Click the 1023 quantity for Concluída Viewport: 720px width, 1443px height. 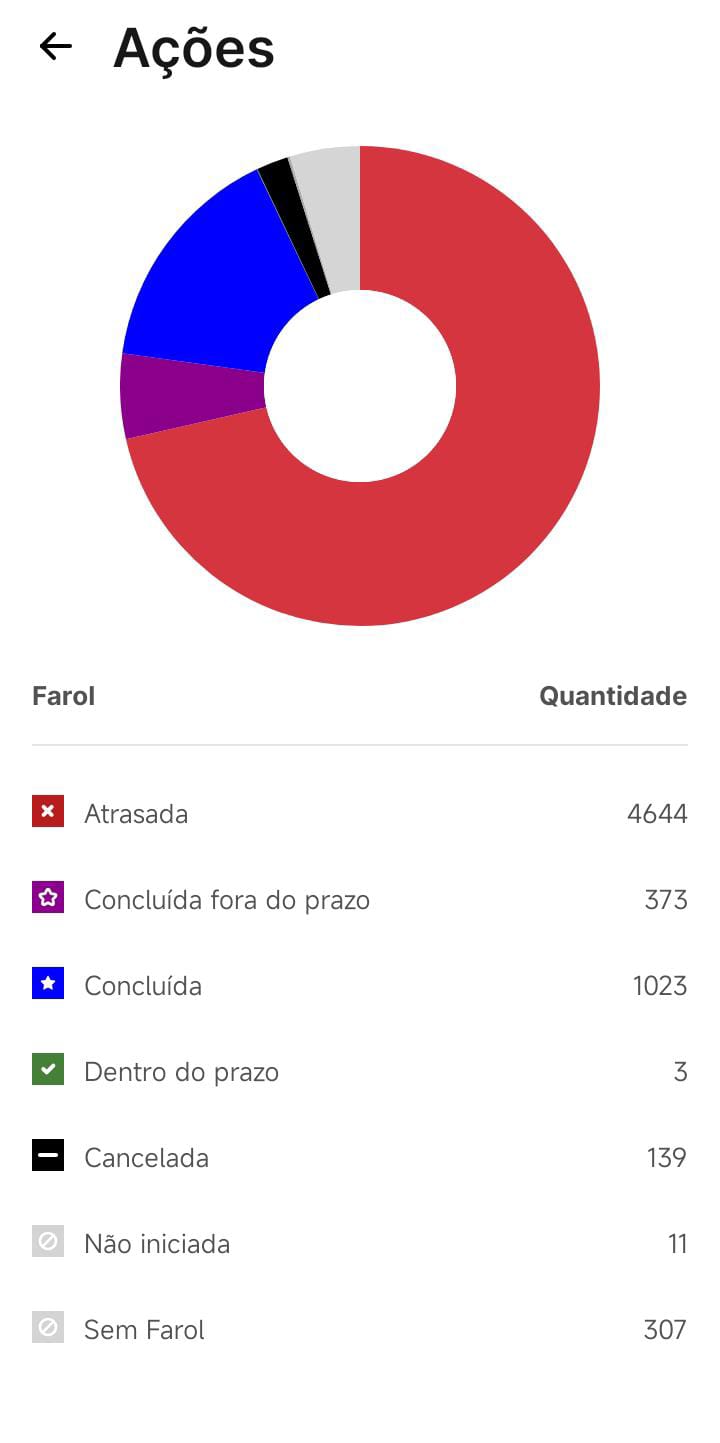660,986
